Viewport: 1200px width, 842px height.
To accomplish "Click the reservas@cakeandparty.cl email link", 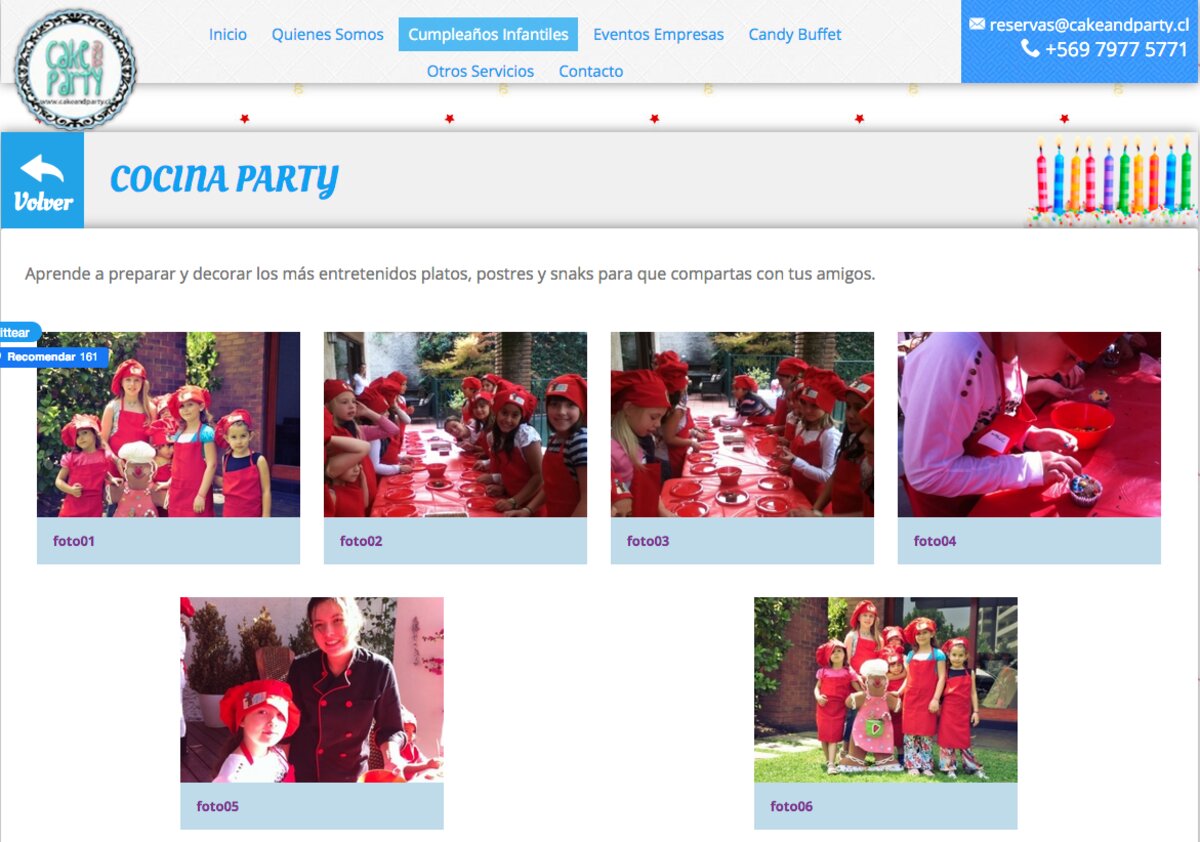I will click(x=1088, y=24).
